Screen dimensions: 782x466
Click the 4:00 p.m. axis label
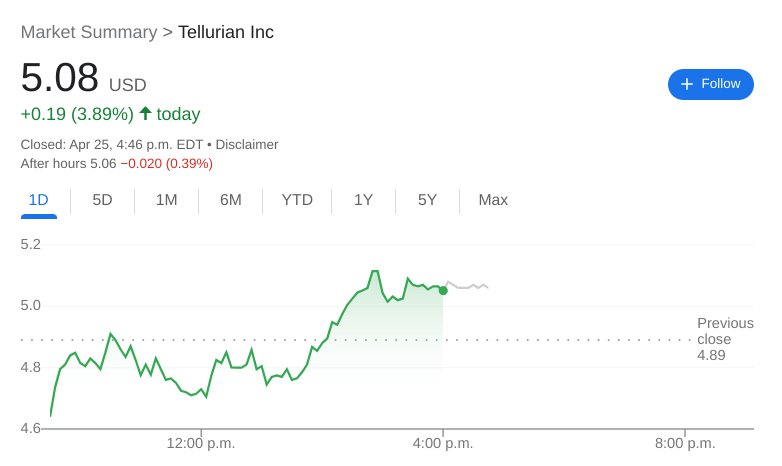442,443
